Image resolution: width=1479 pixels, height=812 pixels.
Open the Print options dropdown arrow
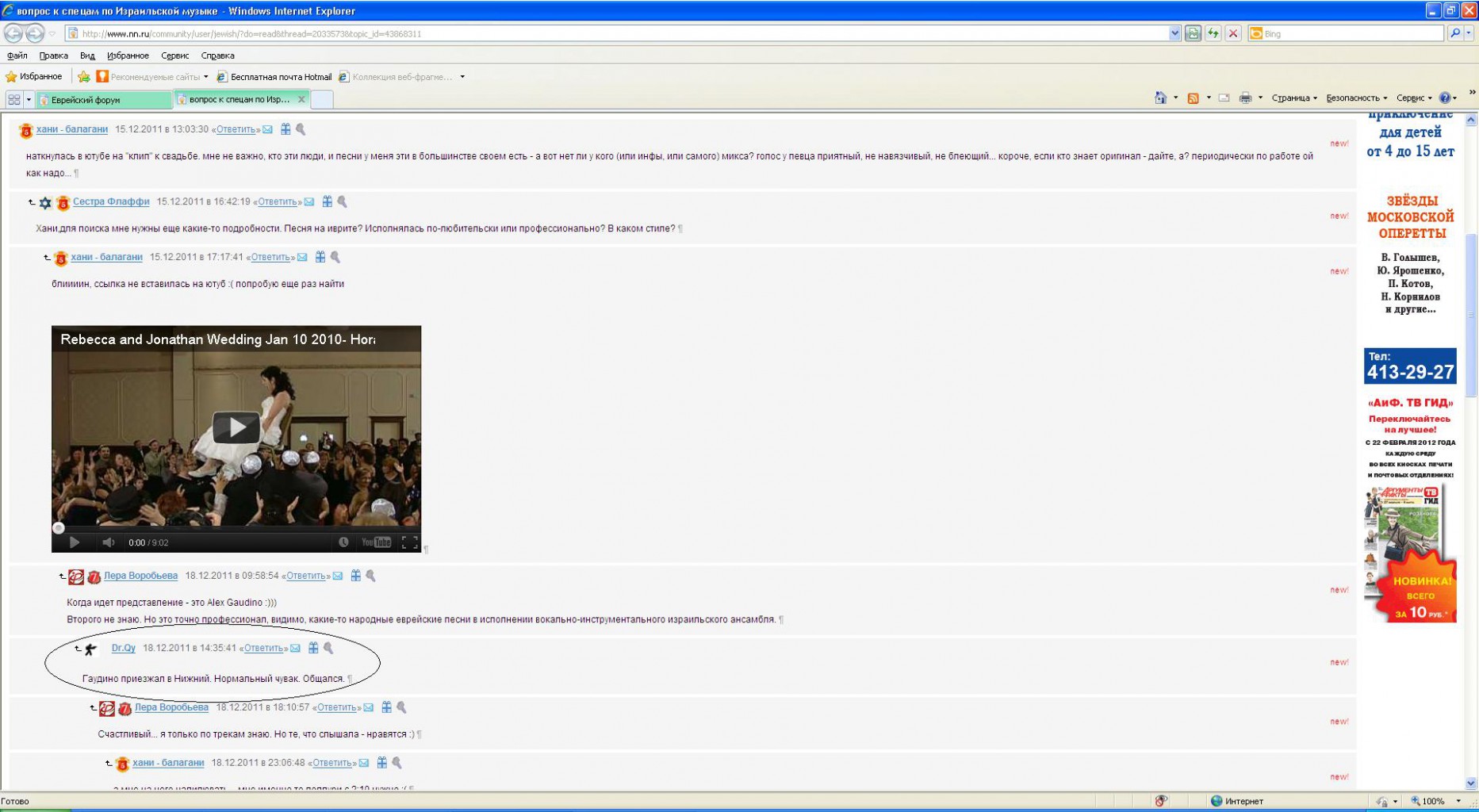(x=1260, y=98)
